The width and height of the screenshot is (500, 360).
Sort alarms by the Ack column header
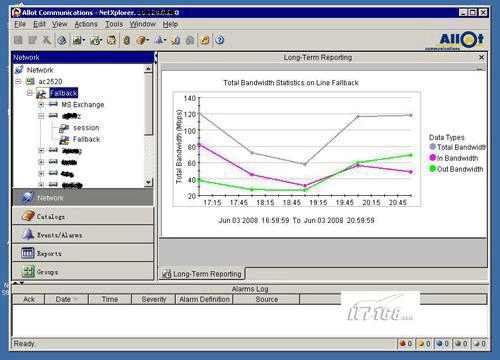(x=29, y=299)
